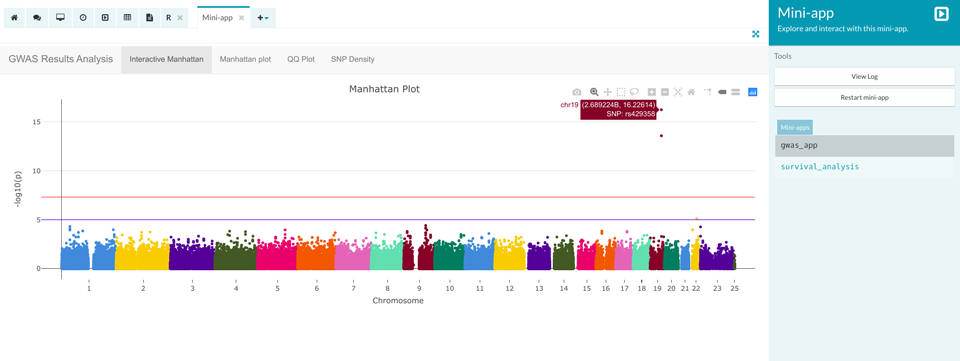Click the Zoom in plot button
This screenshot has height=361, width=960.
click(652, 92)
